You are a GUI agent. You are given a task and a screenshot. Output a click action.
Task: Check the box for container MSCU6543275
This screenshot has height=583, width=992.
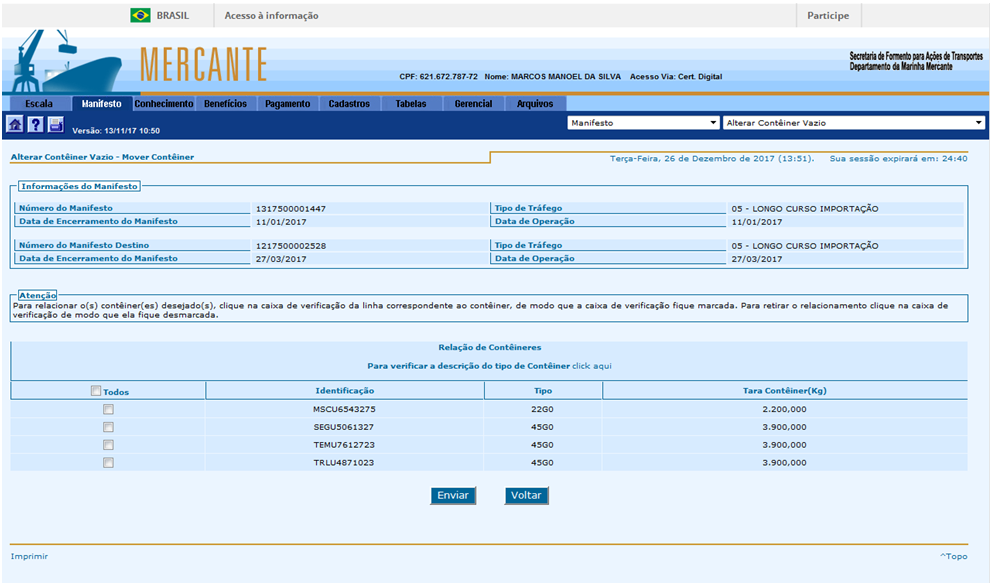108,409
